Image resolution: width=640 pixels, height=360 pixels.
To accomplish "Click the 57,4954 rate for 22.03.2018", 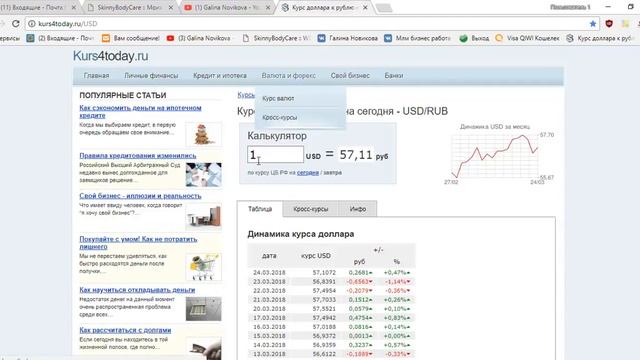I will [x=324, y=291].
